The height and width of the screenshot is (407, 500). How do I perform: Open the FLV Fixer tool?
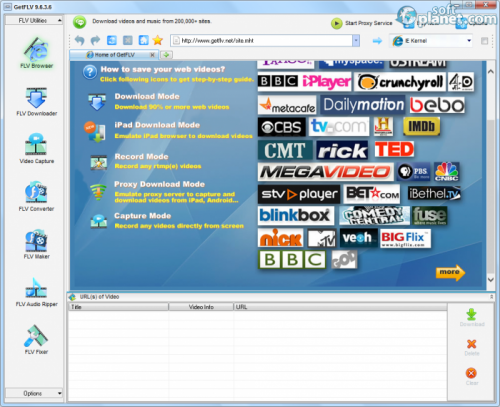(36, 339)
